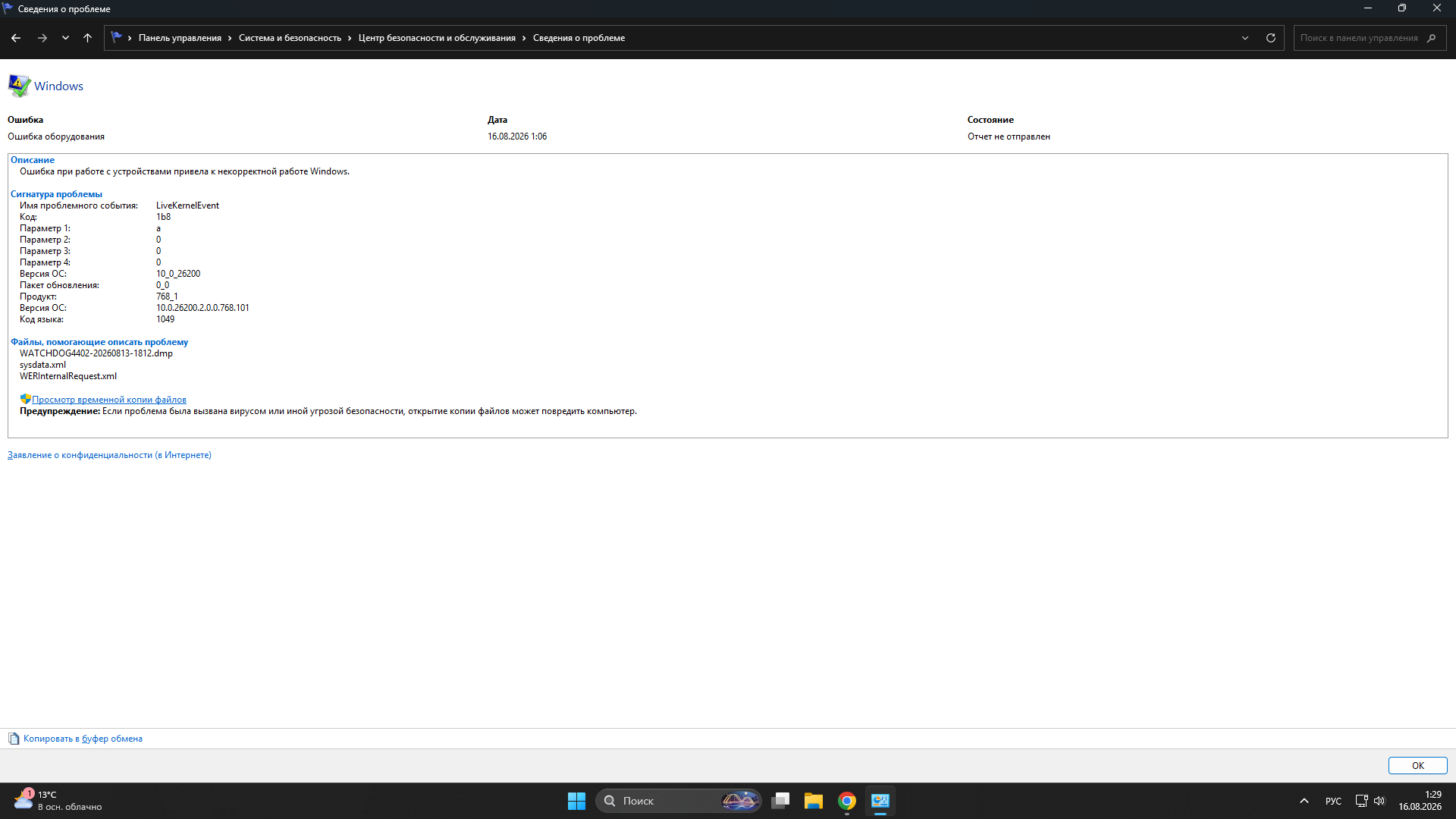Screen dimensions: 1456x819
Task: Open network settings from tray icon
Action: click(x=1361, y=801)
